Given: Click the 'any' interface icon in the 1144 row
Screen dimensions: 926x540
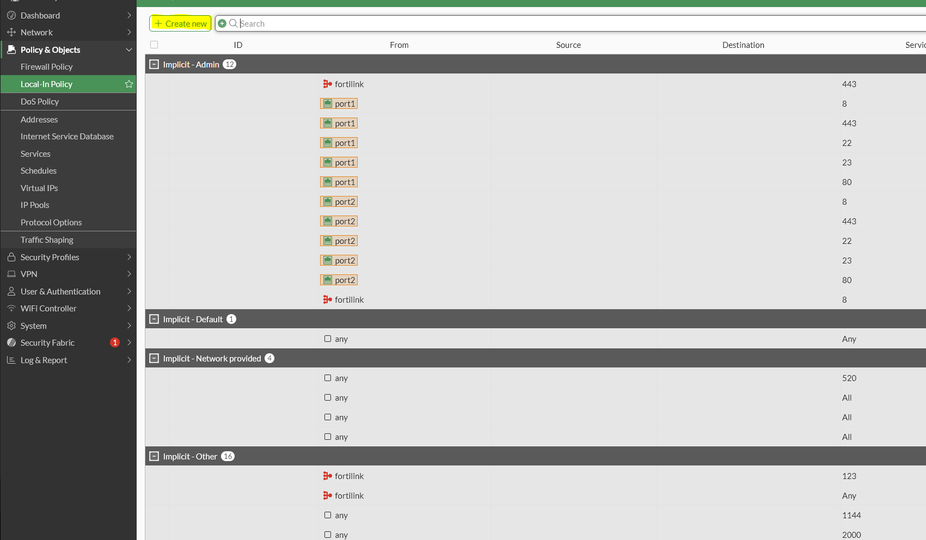Looking at the screenshot, I should tap(328, 515).
